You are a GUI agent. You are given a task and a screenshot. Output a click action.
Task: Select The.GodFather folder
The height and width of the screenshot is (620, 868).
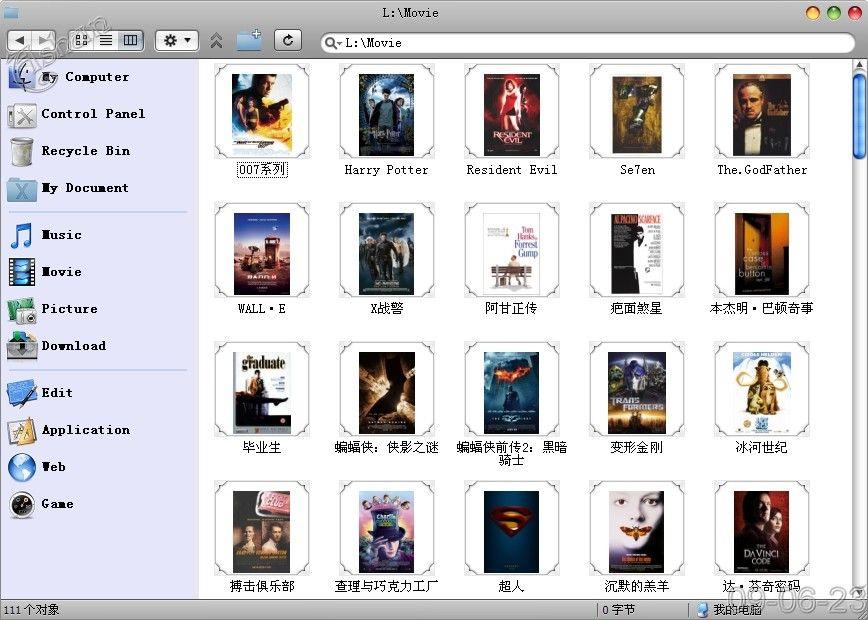coord(762,111)
